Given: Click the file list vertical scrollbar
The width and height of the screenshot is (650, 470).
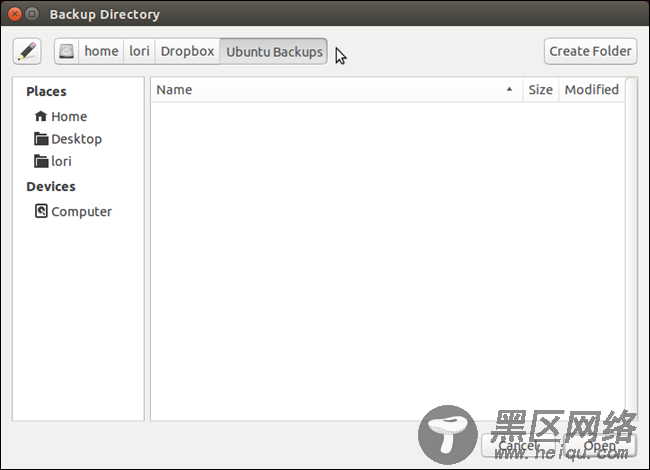Looking at the screenshot, I should tap(631, 249).
